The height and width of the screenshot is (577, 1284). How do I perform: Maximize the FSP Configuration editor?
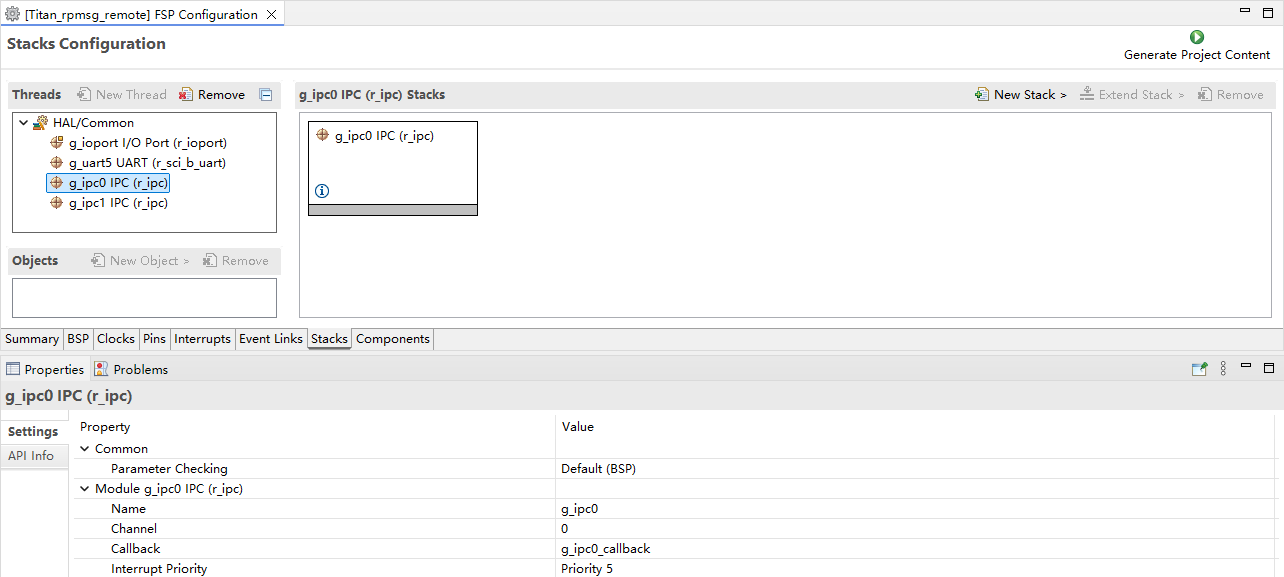(x=1268, y=12)
